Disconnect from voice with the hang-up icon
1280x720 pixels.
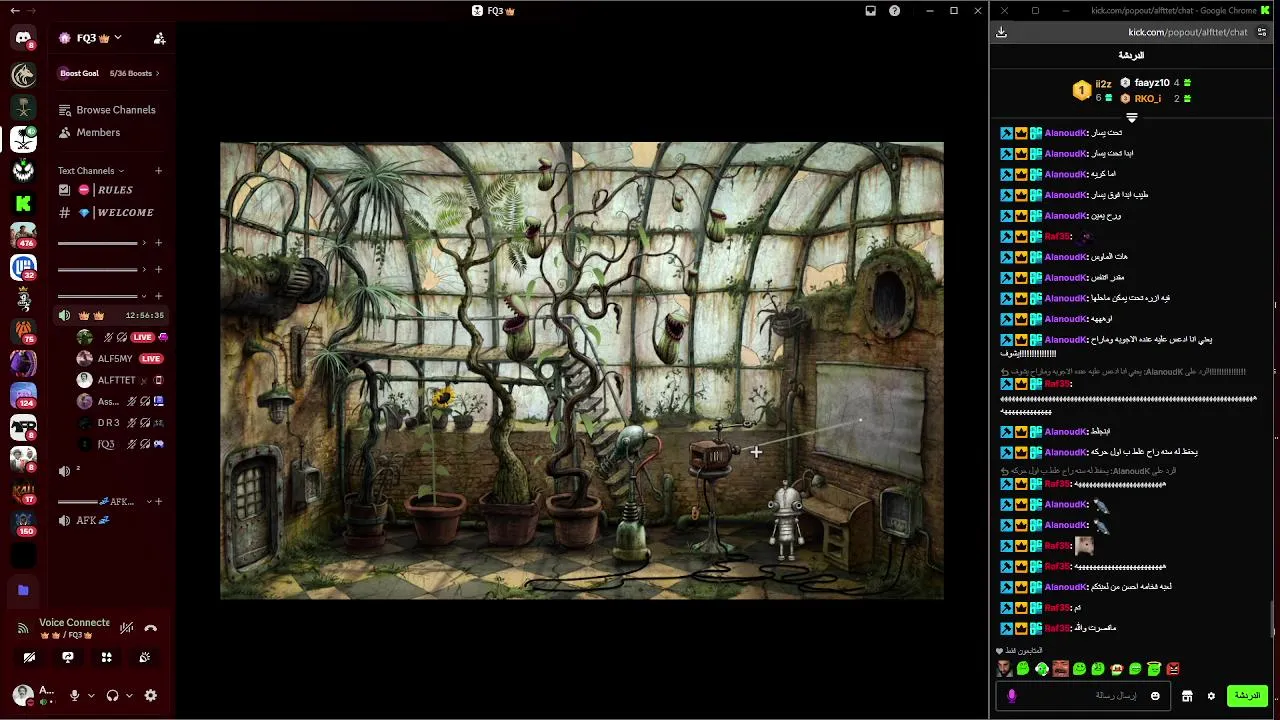pyautogui.click(x=151, y=628)
